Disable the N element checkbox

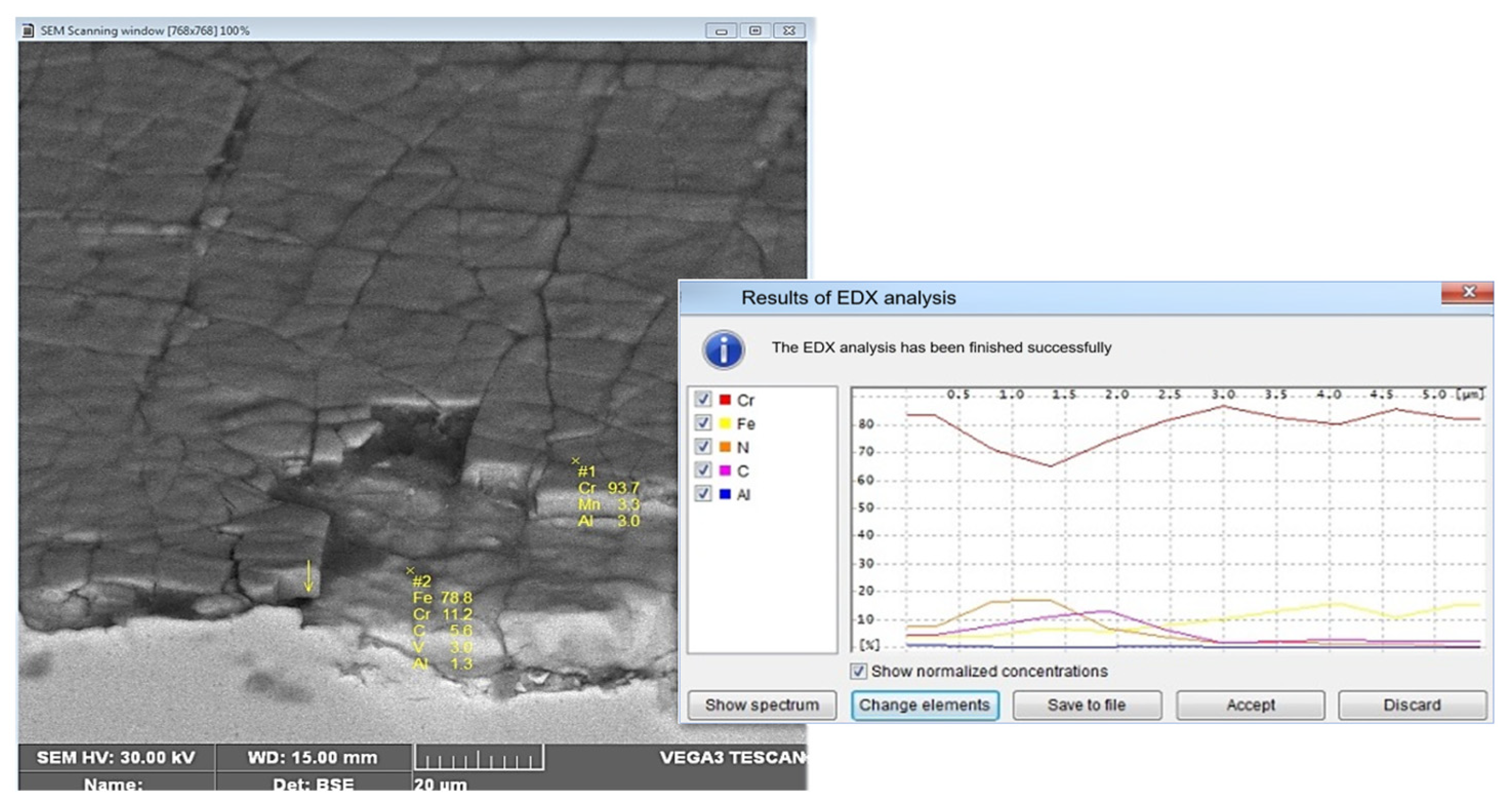[703, 446]
